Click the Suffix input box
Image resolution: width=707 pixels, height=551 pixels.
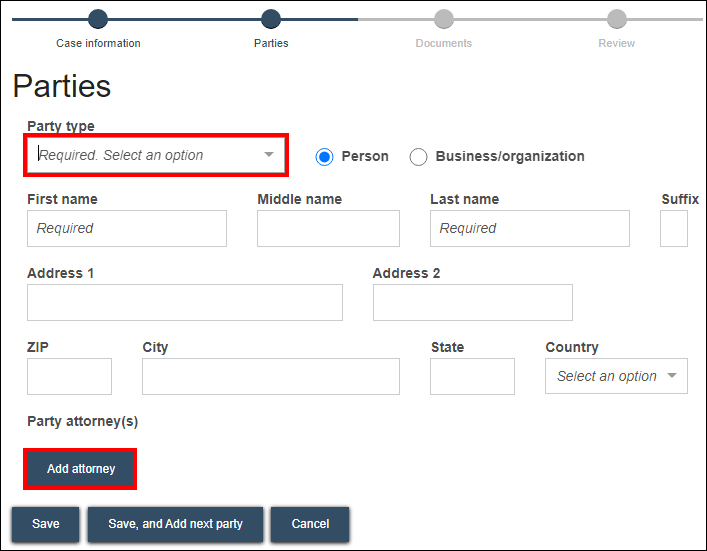[x=674, y=228]
